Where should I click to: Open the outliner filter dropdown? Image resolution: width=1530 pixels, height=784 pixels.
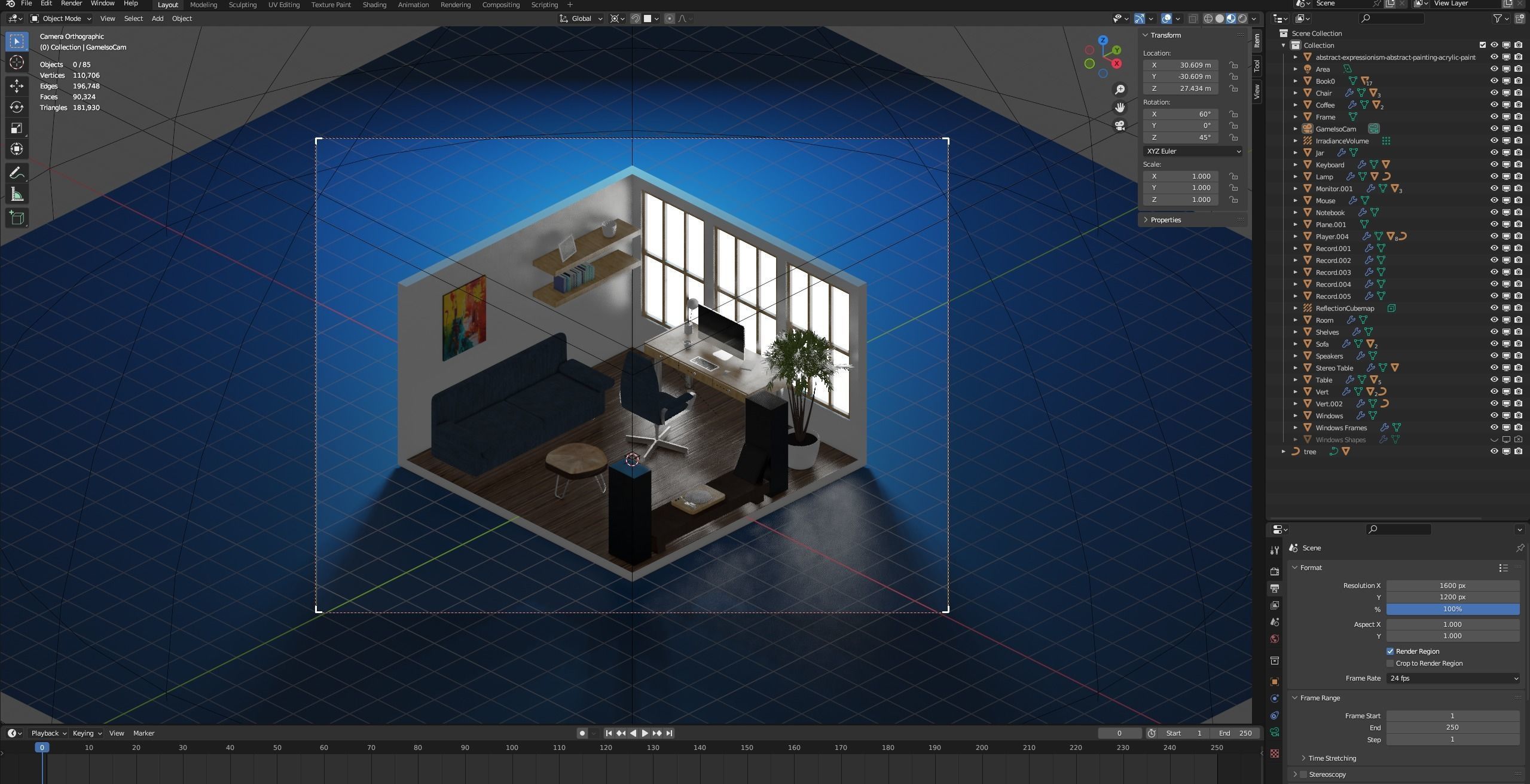(x=1501, y=19)
